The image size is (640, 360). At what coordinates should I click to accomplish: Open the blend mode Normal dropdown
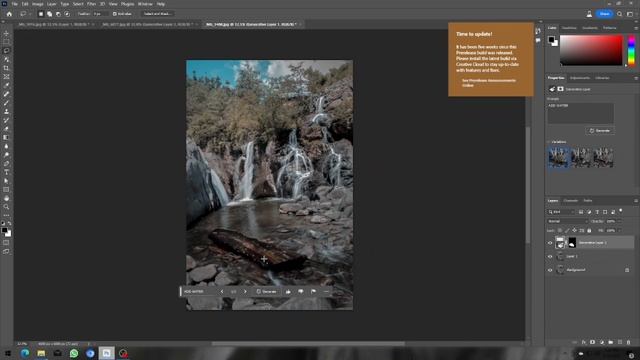(x=567, y=221)
